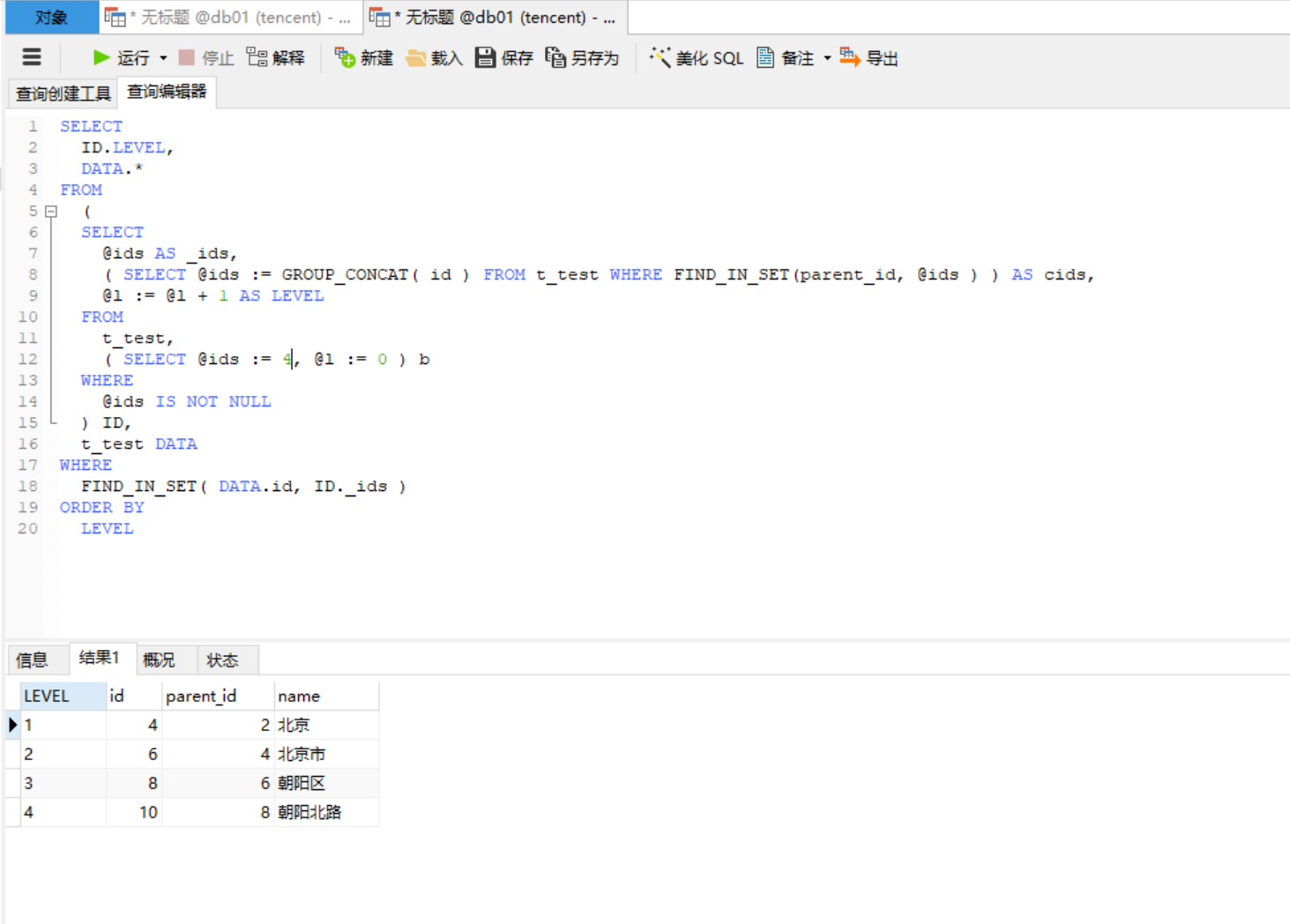Click the 备注 notes button

[x=785, y=57]
